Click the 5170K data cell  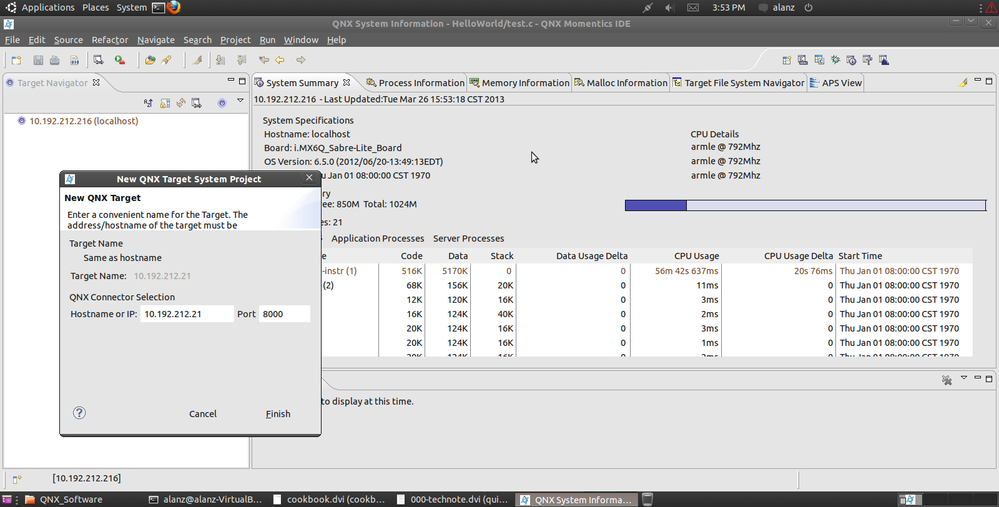pos(455,271)
